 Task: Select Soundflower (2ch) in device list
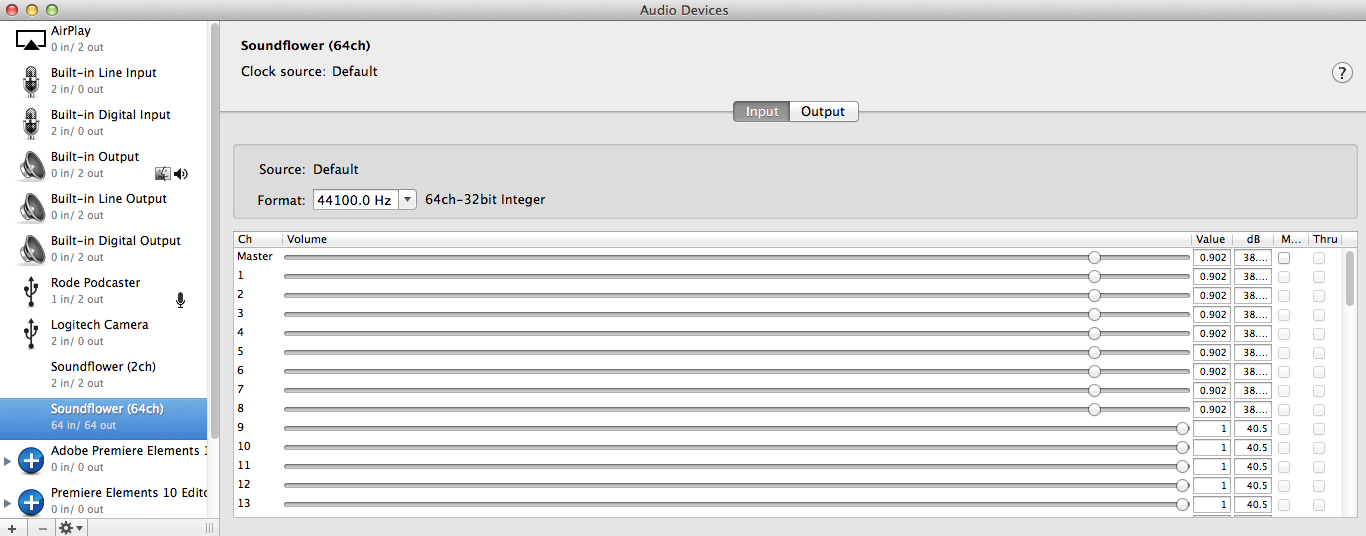pyautogui.click(x=104, y=374)
